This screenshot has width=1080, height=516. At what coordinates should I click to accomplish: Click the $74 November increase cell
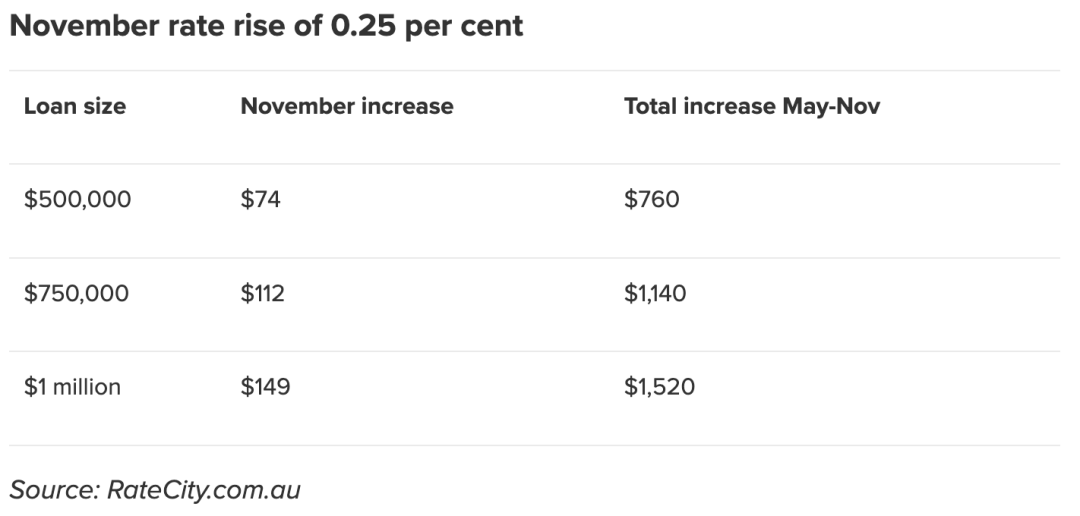pyautogui.click(x=260, y=200)
